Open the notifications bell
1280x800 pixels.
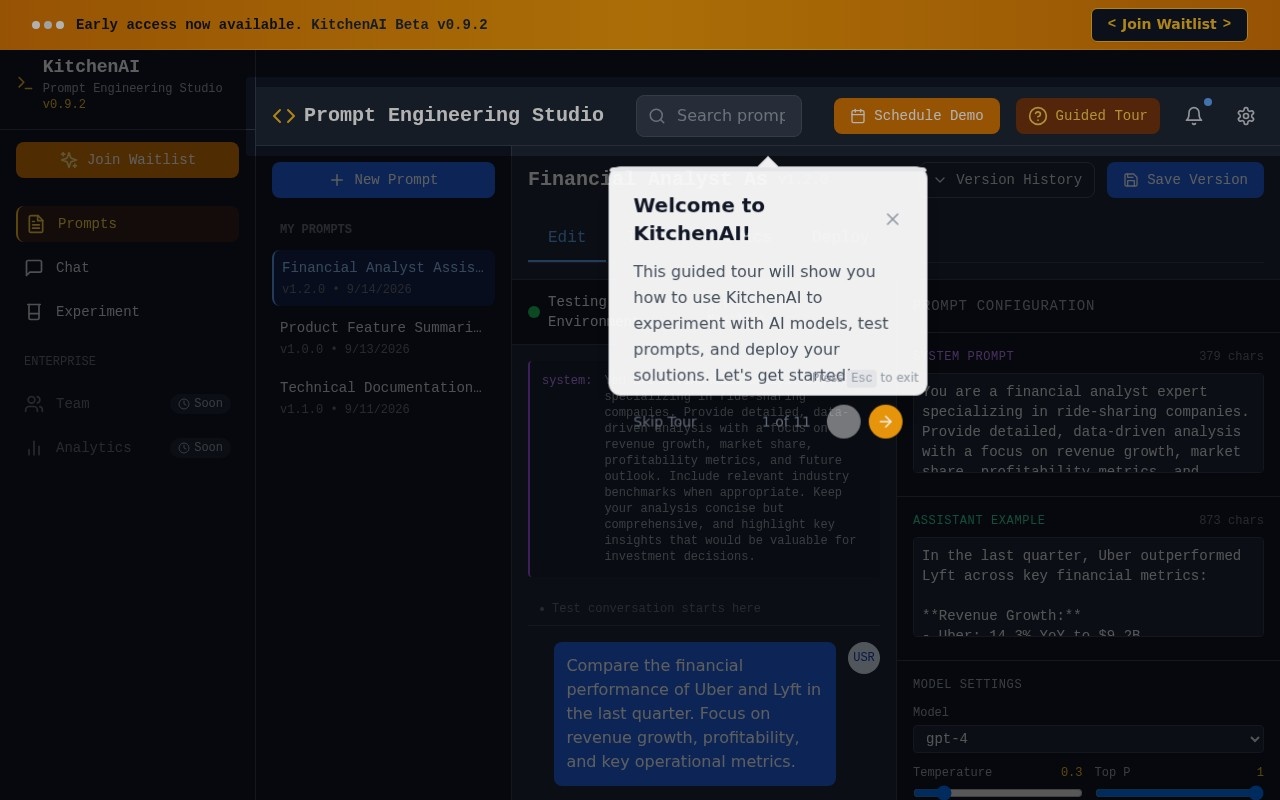click(x=1194, y=116)
